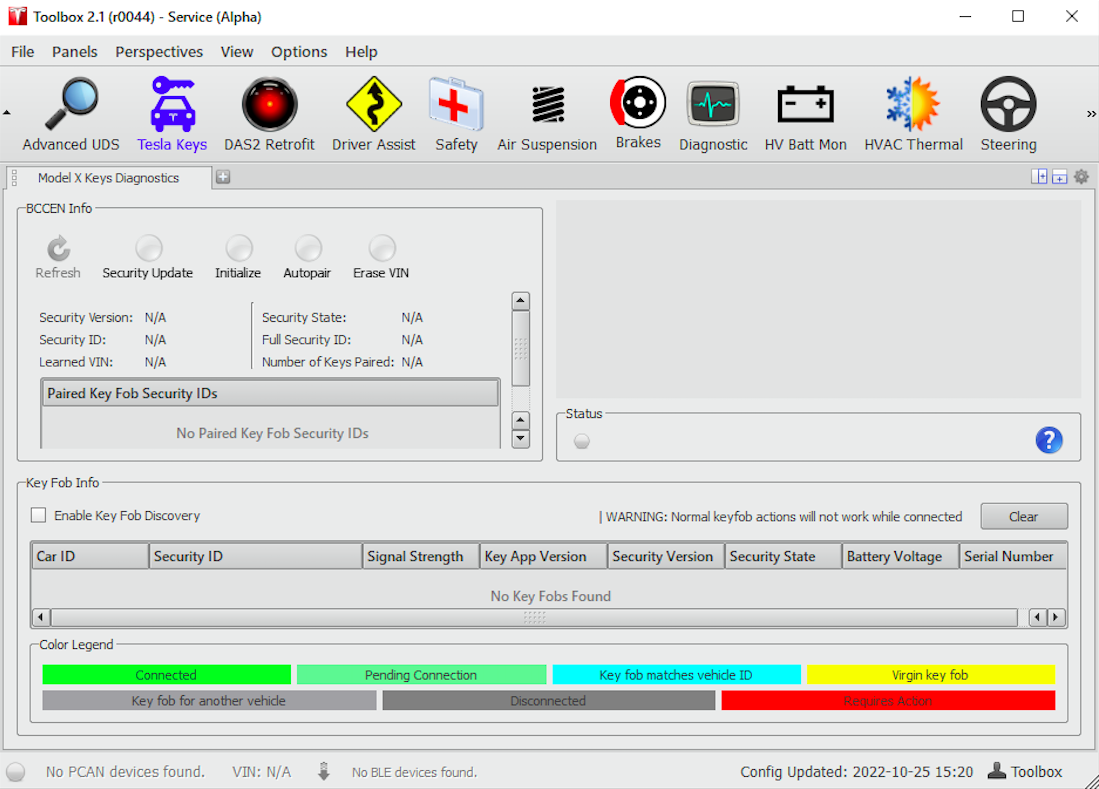Open the DAS2 Retrofit panel
Image resolution: width=1099 pixels, height=789 pixels.
(x=269, y=110)
